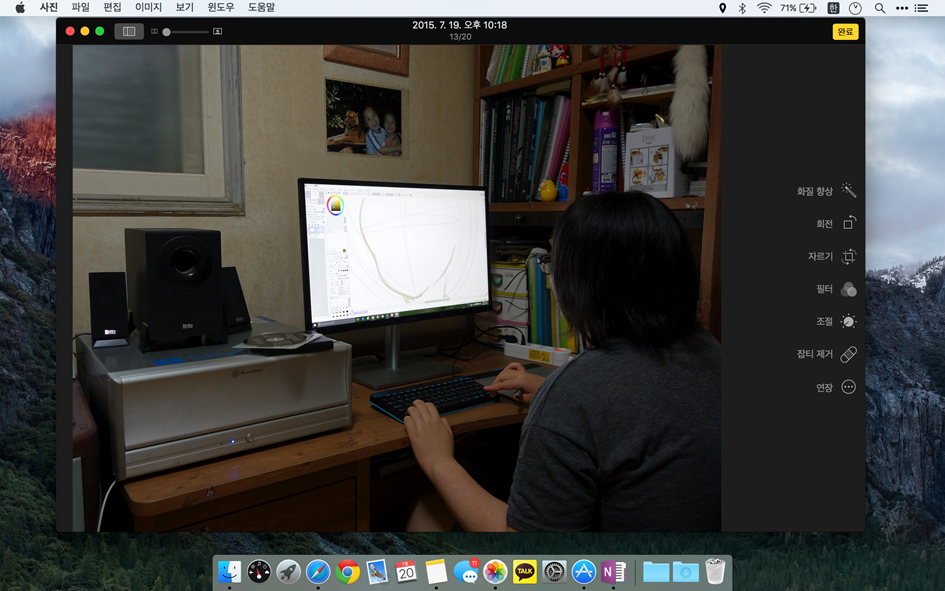Open the 파일 (File) menu

coord(80,7)
